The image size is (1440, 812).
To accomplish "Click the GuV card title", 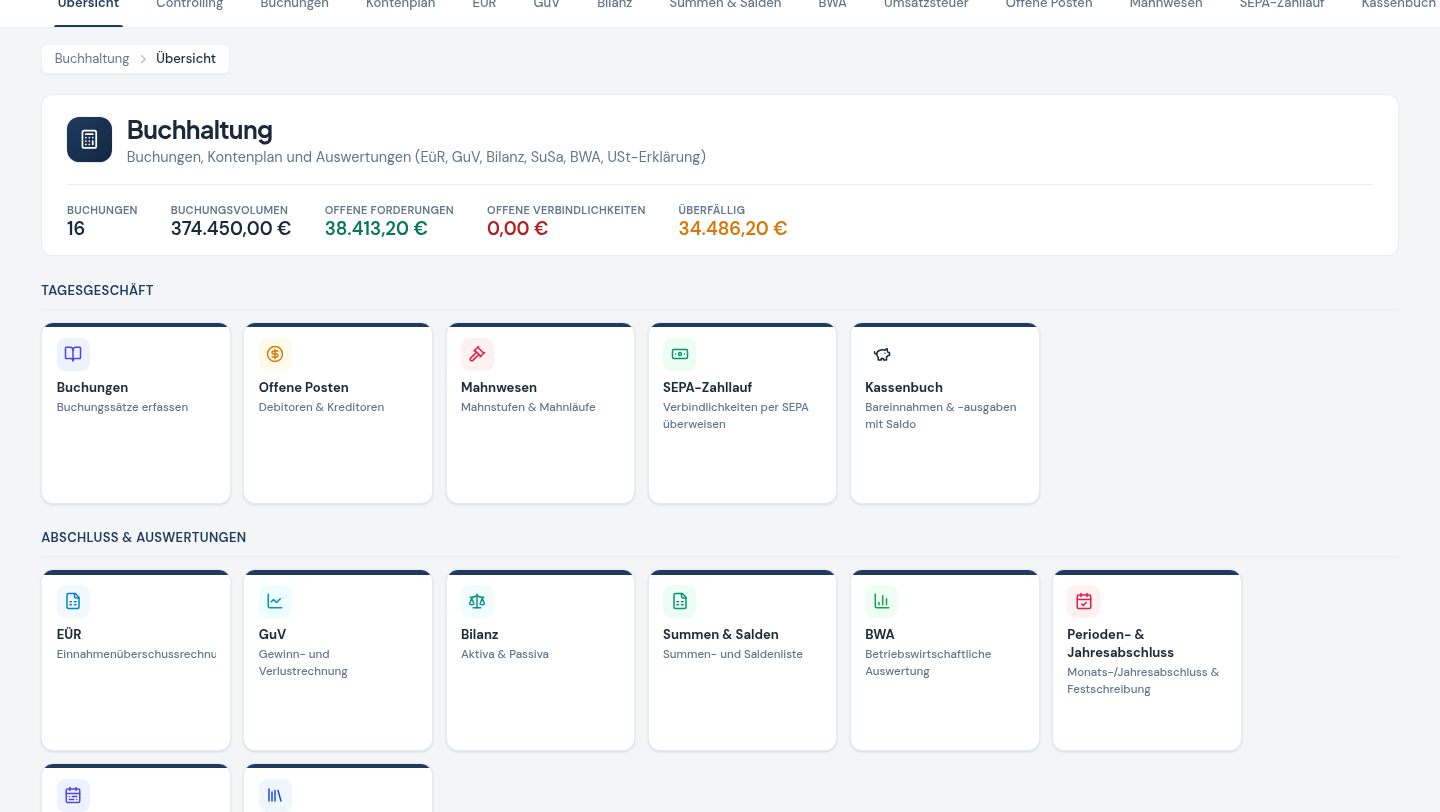I will pos(272,634).
